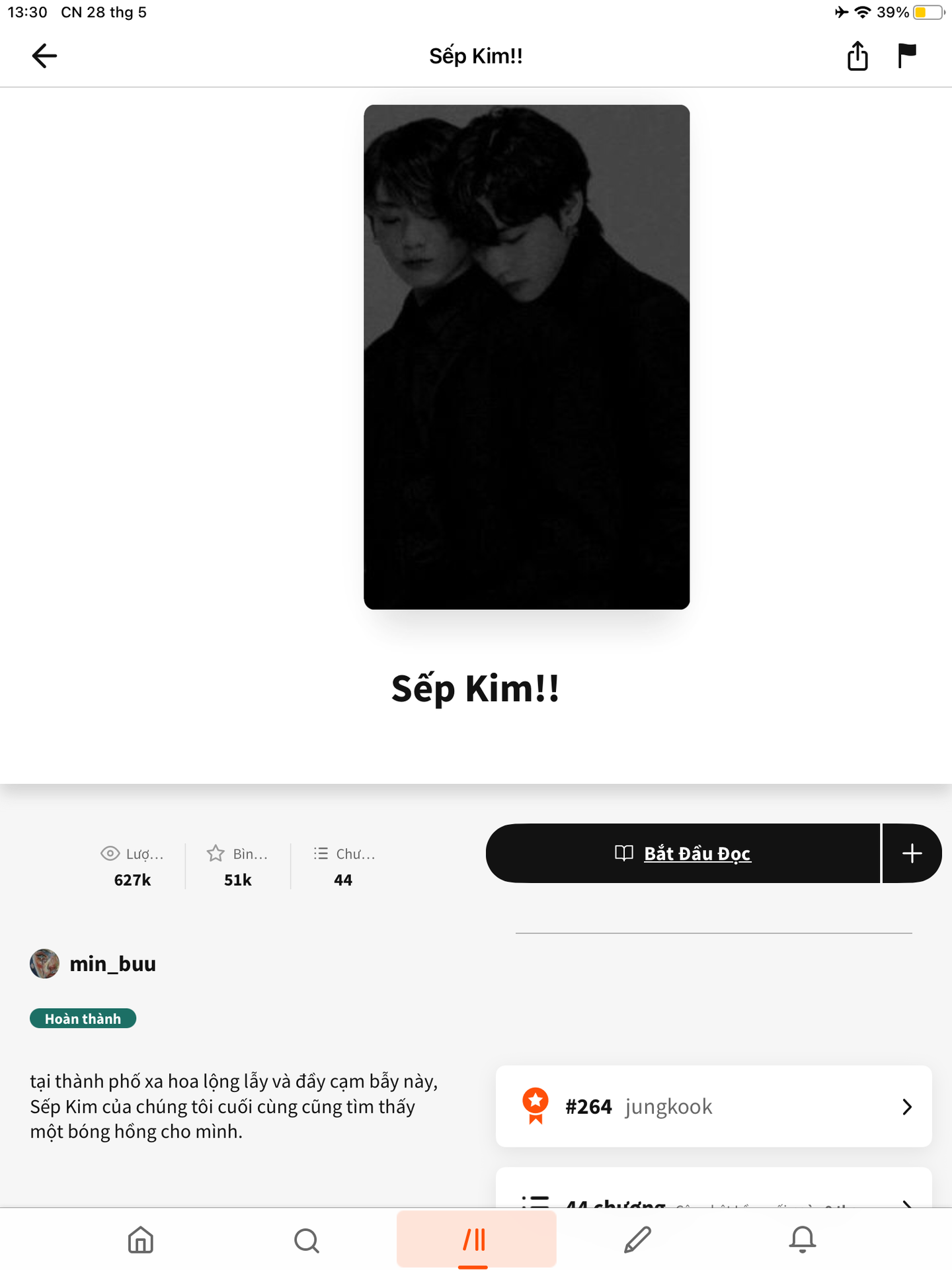Open the share sheet icon
The image size is (952, 1270).
pyautogui.click(x=857, y=56)
